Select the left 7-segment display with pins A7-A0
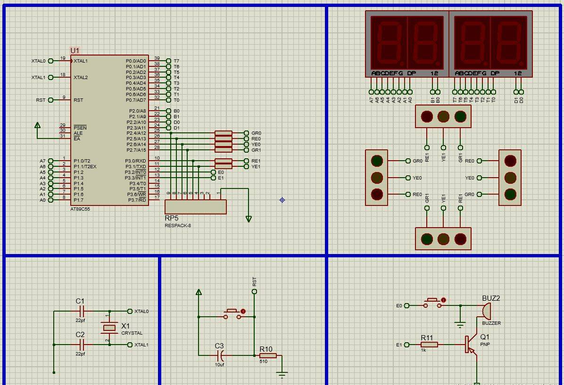The width and height of the screenshot is (564, 385). (x=407, y=44)
